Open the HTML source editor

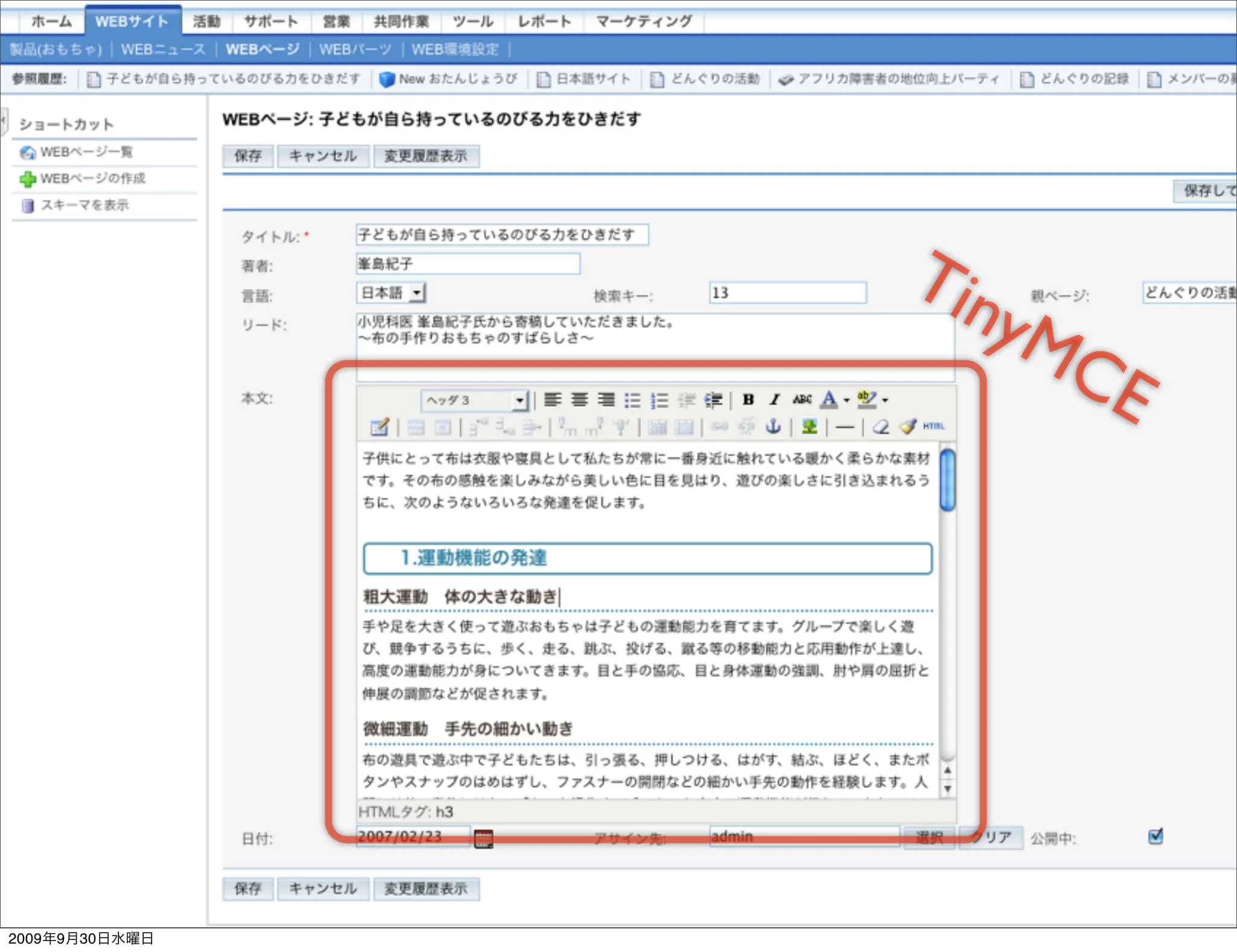point(934,426)
